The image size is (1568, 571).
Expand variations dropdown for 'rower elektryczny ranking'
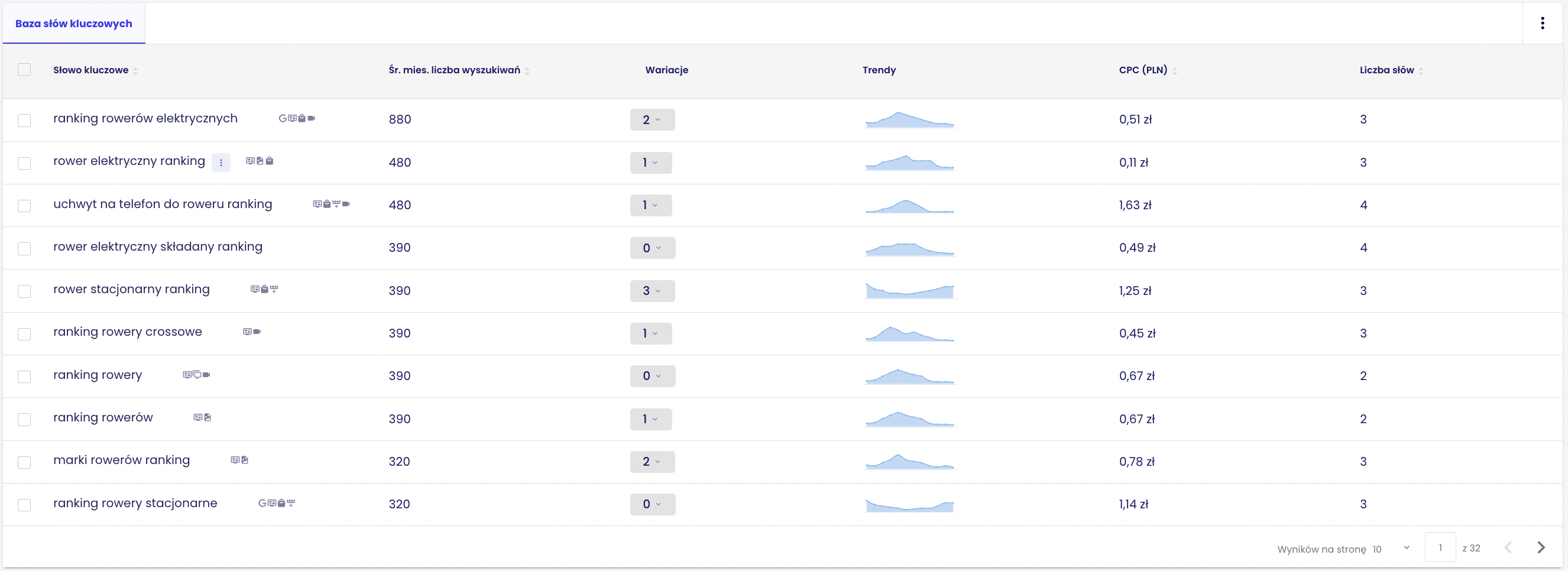point(651,163)
